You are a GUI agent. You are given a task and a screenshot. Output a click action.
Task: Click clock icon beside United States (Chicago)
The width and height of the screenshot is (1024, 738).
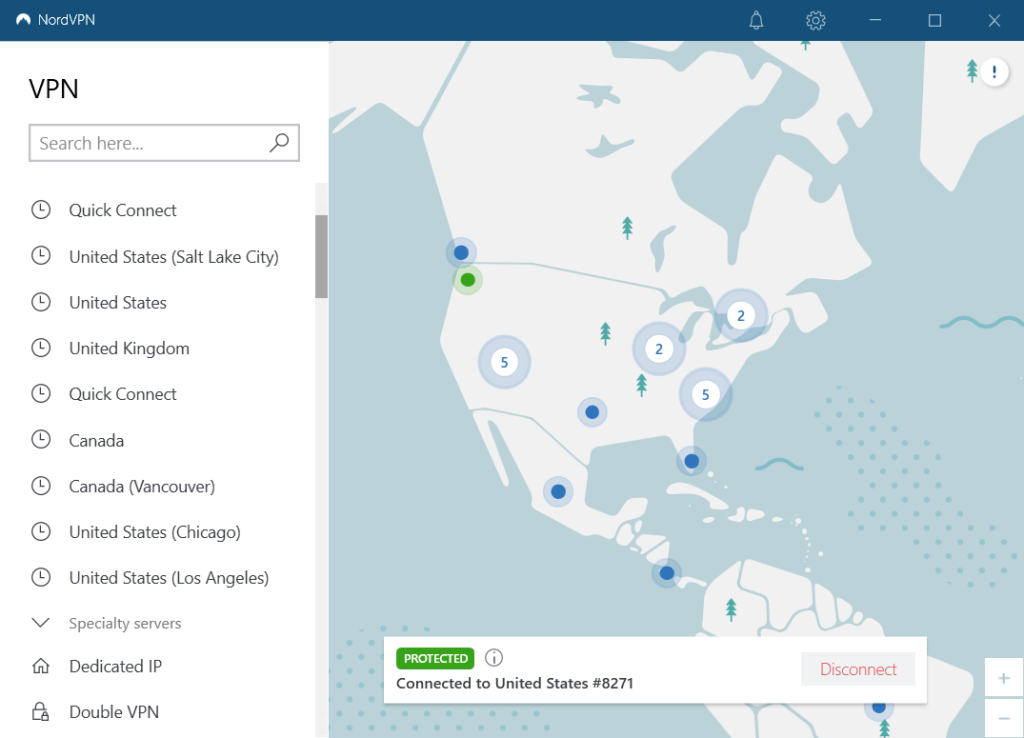(41, 531)
